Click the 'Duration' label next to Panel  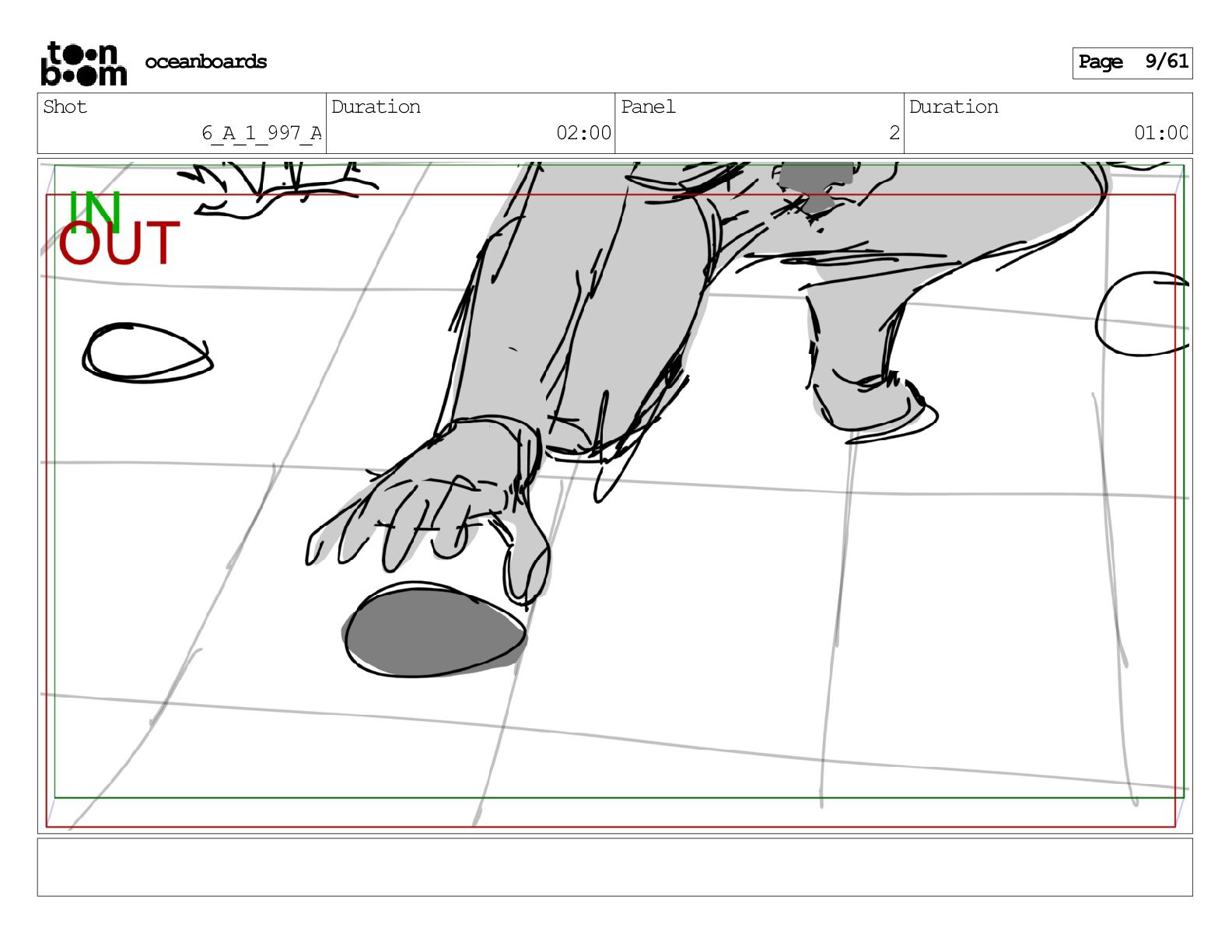click(954, 107)
